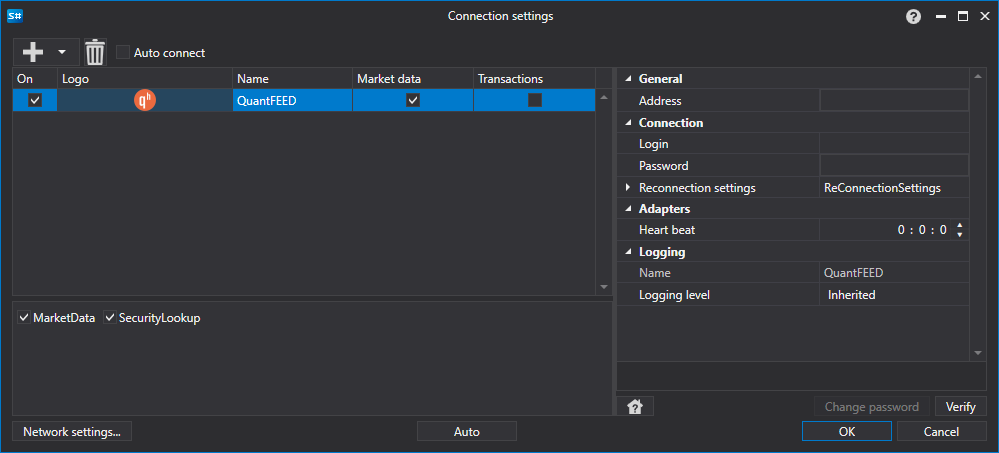
Task: Click the Cancel button
Action: [x=942, y=431]
